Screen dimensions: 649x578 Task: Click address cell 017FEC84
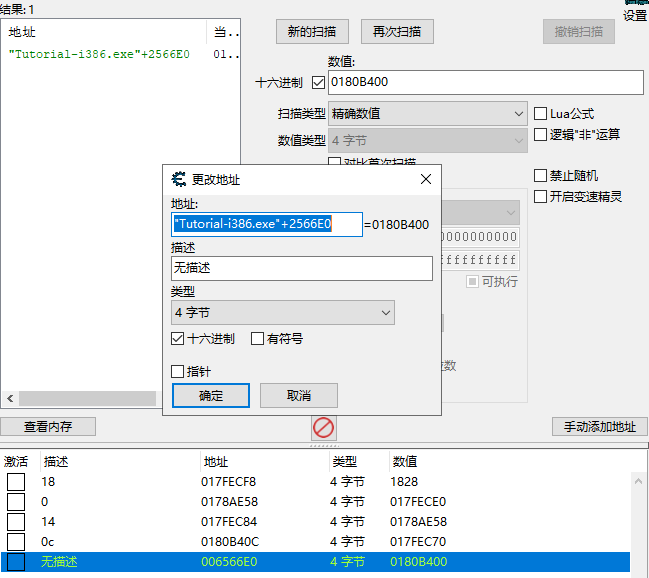tap(229, 522)
